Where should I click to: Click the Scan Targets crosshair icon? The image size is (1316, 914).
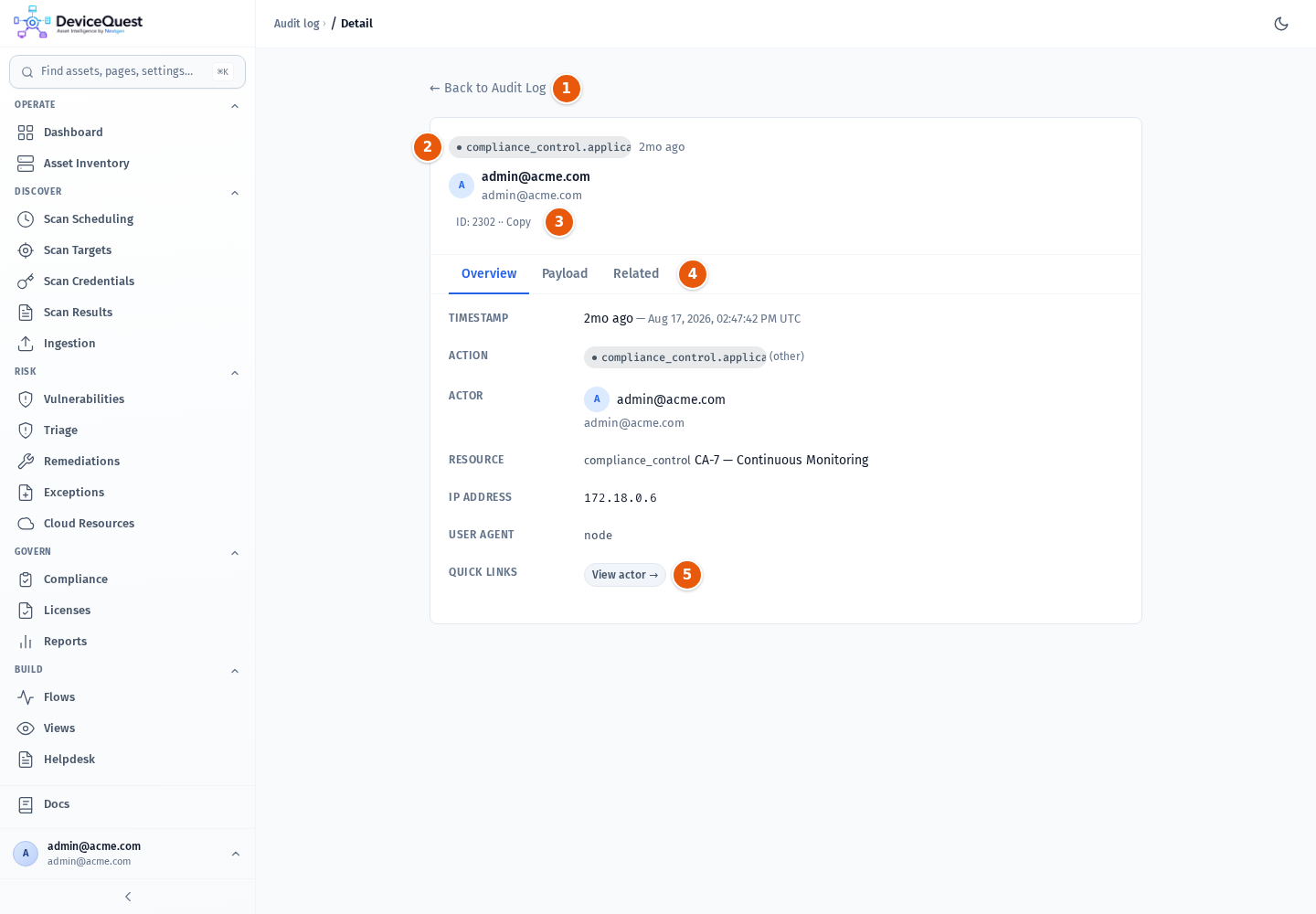26,250
